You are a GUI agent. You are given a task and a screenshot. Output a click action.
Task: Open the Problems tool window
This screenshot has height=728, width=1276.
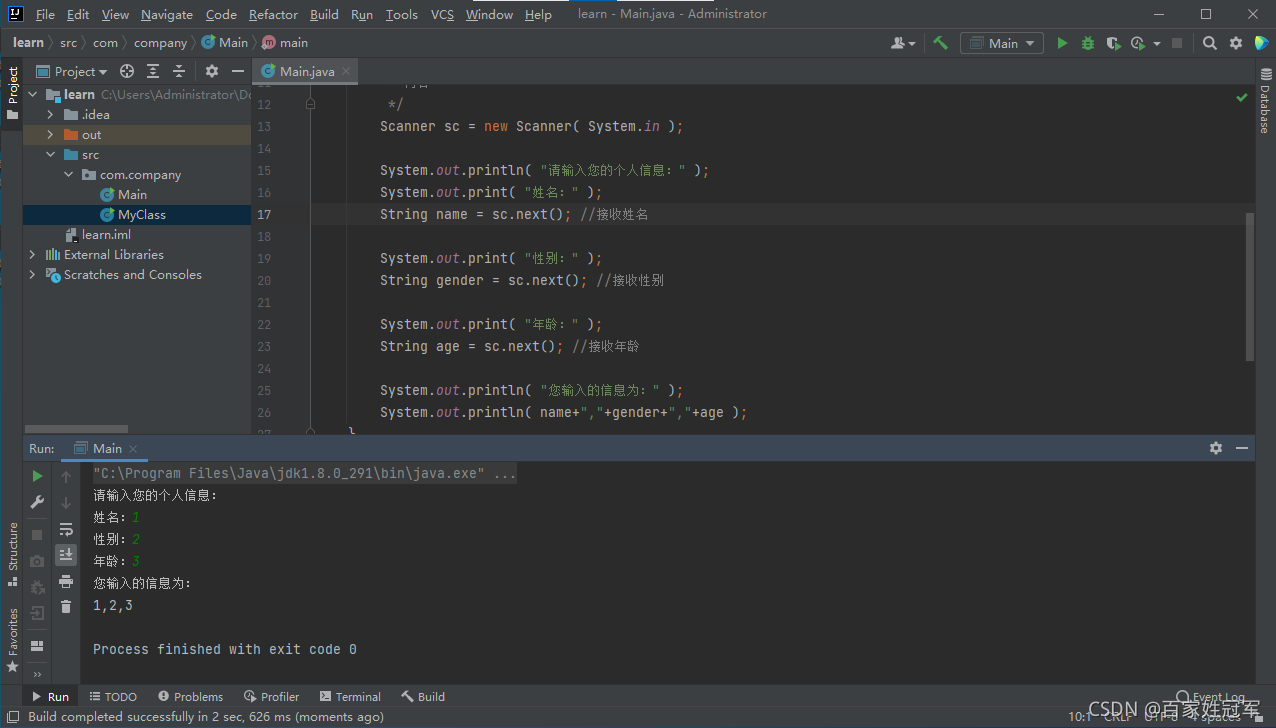(190, 697)
